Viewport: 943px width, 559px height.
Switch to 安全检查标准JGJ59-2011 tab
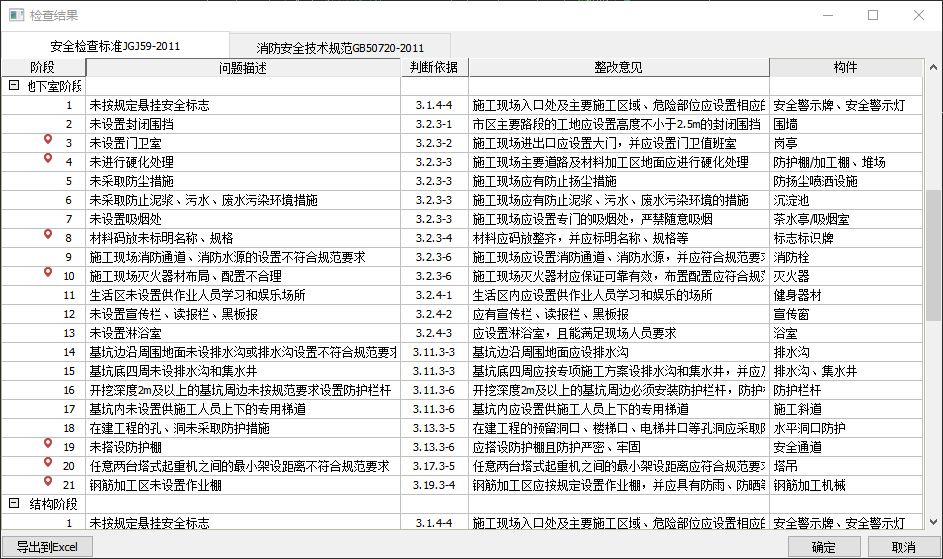(115, 46)
